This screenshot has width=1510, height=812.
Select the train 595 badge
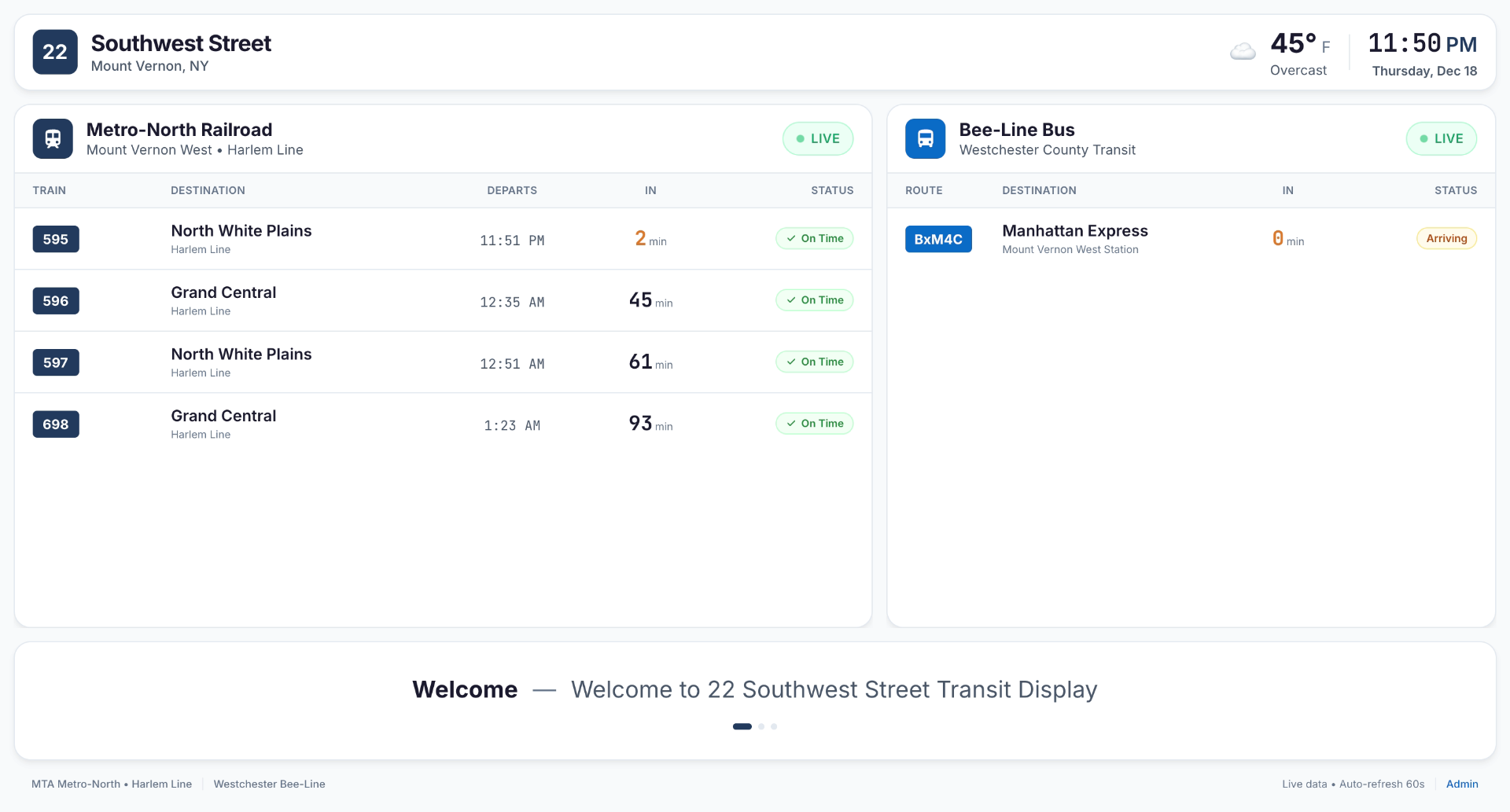pos(56,239)
